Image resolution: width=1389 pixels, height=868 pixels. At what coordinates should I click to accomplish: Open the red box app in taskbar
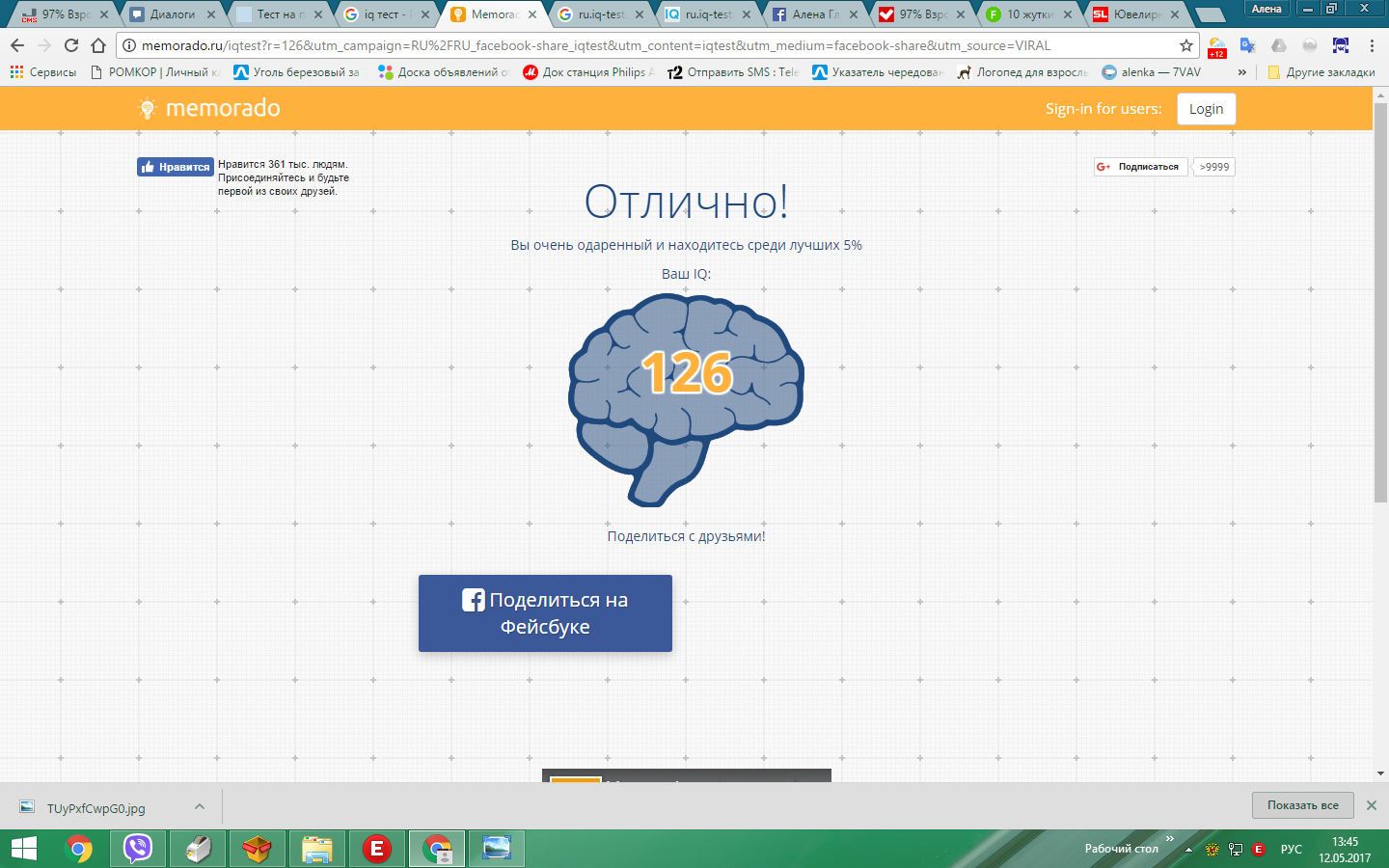pos(257,849)
